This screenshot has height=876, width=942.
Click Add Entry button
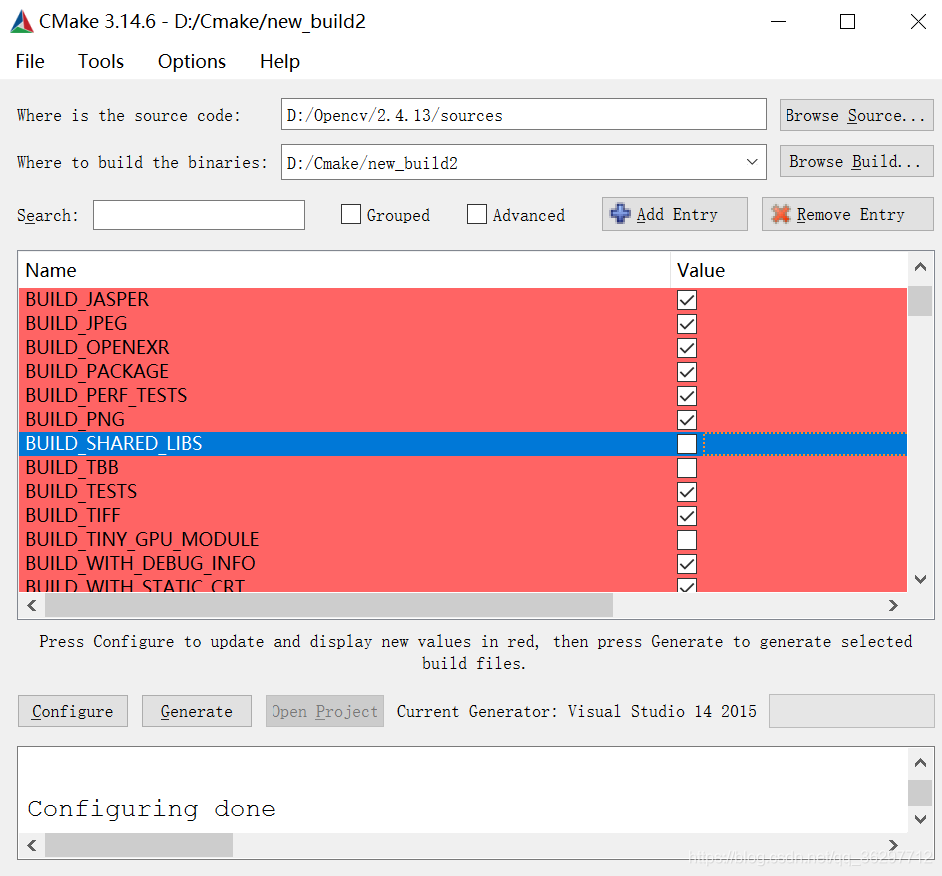point(675,214)
